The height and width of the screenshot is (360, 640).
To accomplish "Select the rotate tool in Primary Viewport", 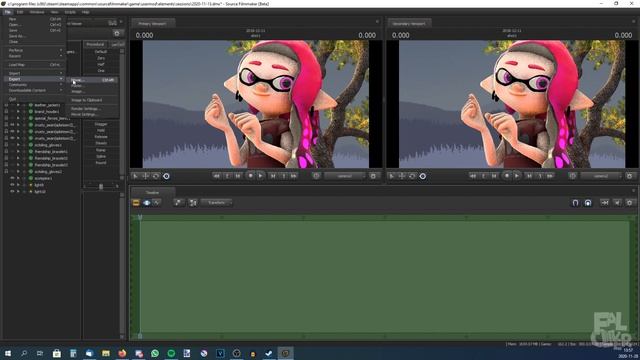I will pos(156,176).
